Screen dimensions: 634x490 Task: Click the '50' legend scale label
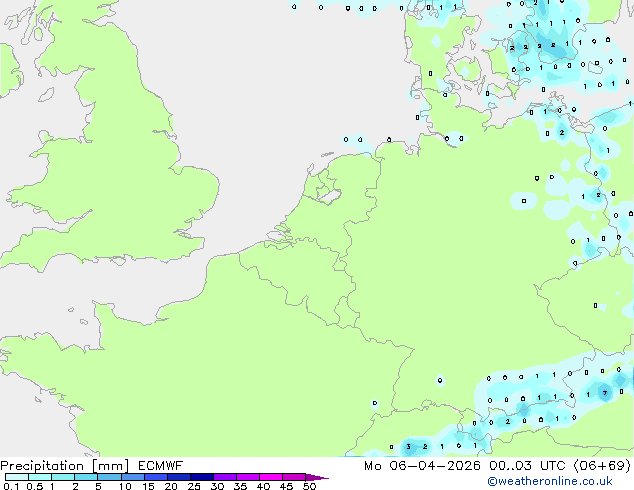(x=309, y=486)
